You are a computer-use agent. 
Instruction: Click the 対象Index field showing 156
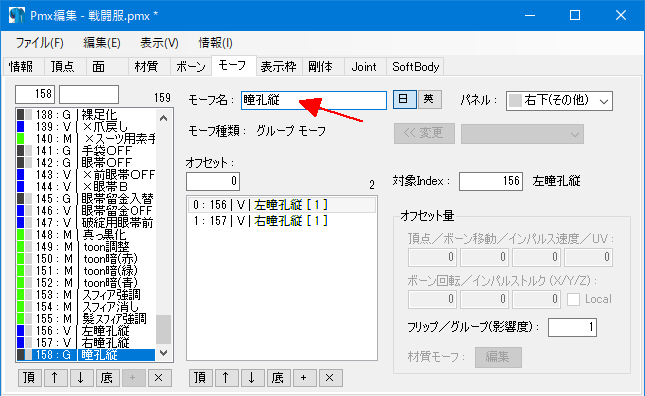tap(491, 181)
